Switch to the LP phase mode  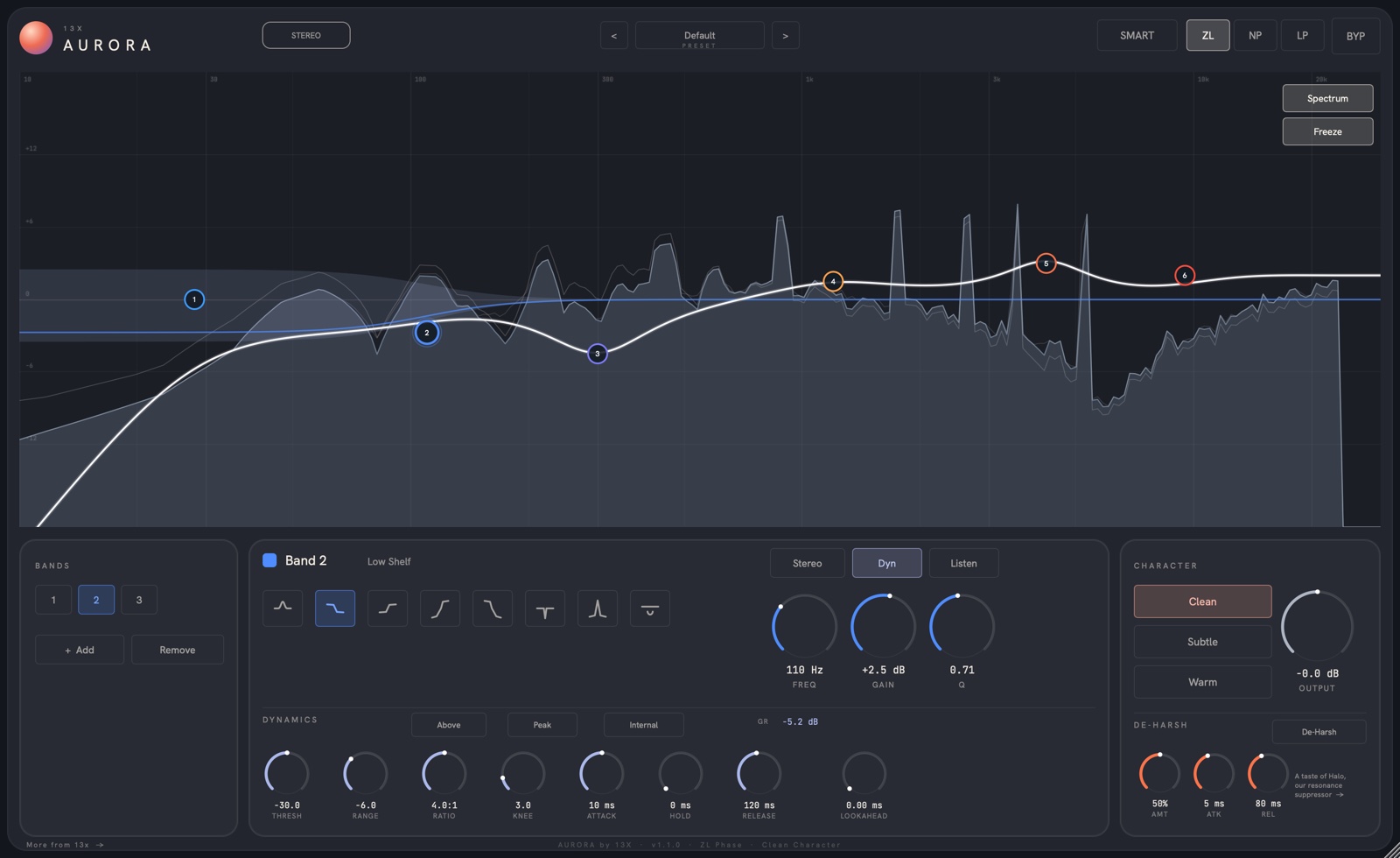(x=1302, y=35)
